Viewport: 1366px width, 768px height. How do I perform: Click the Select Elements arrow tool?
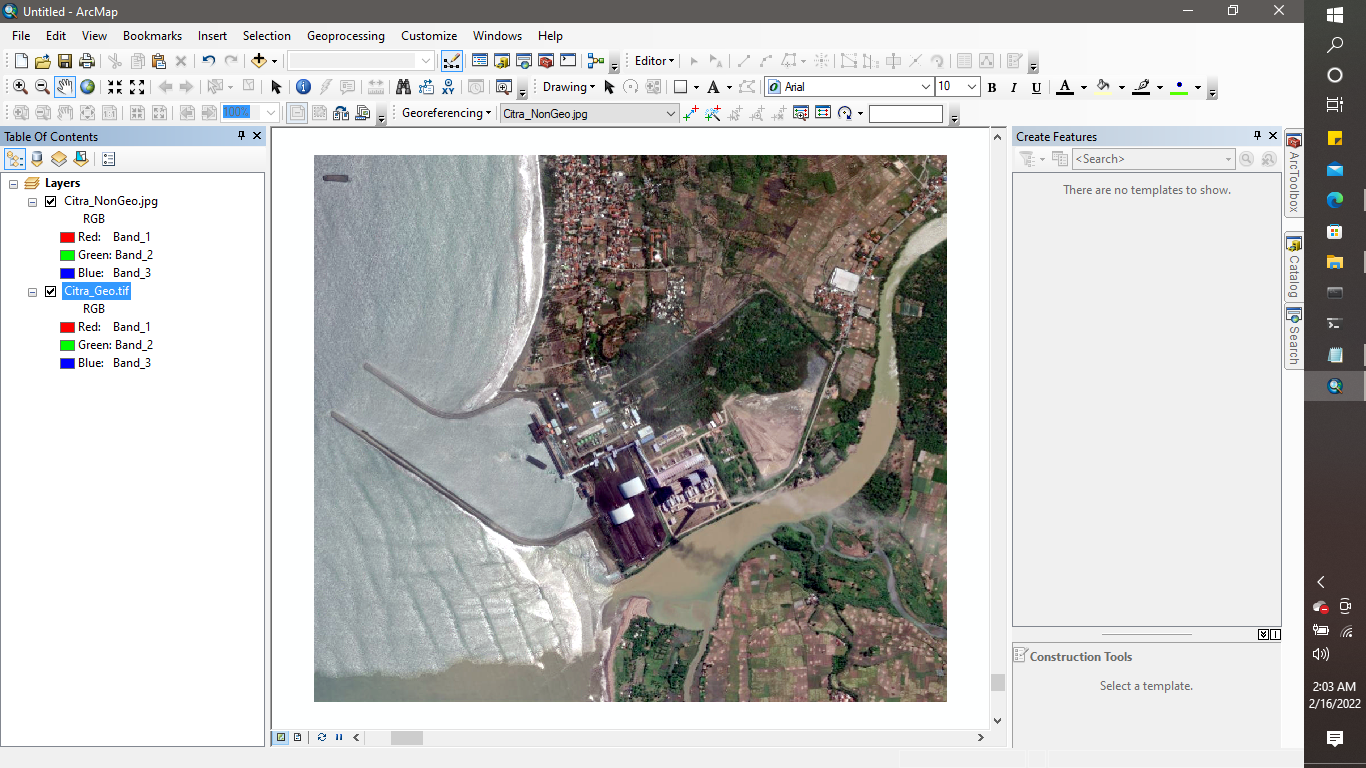tap(277, 87)
